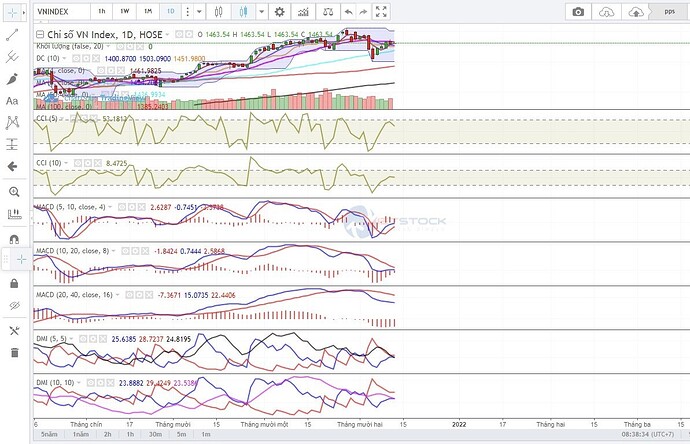Open chart settings gear
Viewport: 690px width, 444px height.
coord(279,12)
